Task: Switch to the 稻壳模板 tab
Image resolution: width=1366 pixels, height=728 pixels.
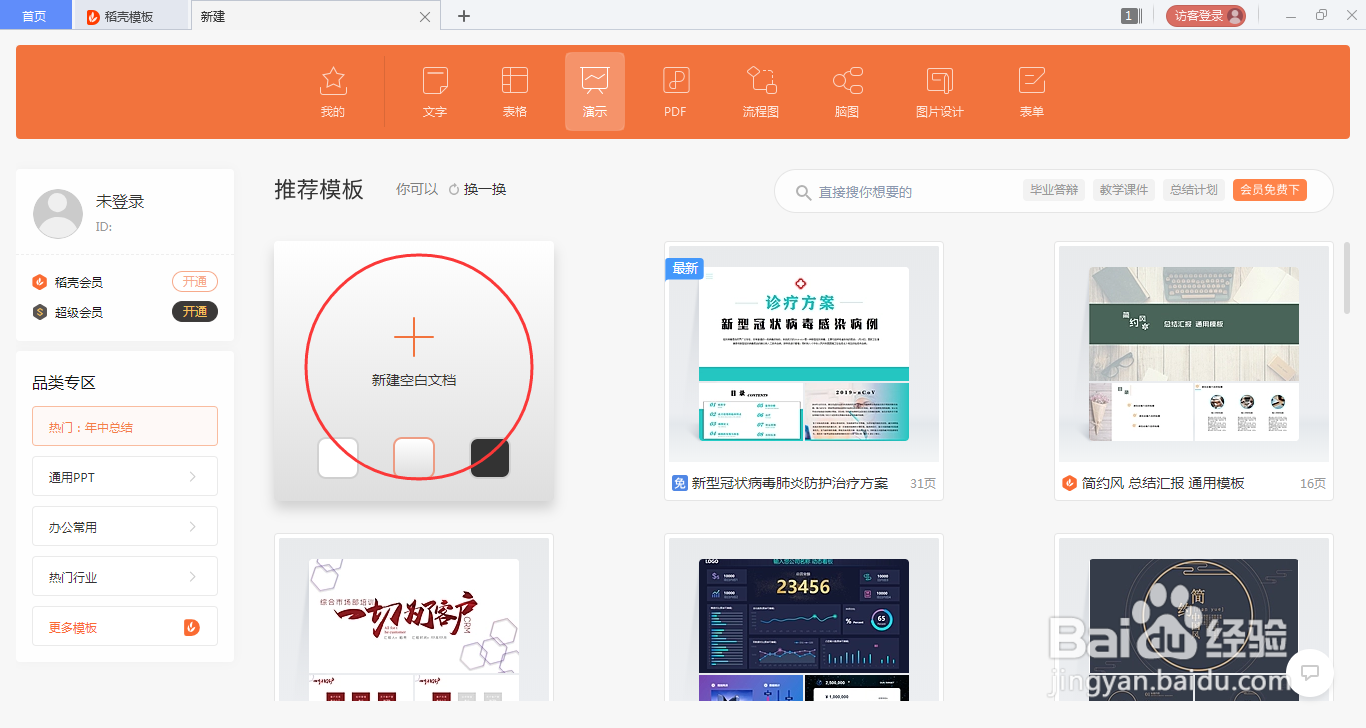Action: (x=131, y=15)
